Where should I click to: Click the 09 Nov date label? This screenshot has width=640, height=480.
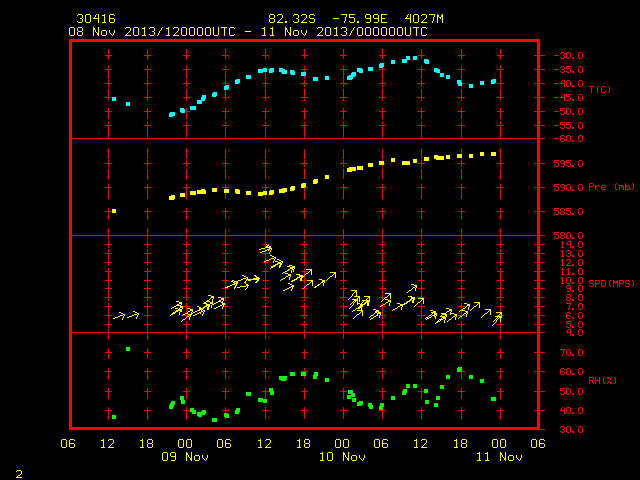coord(185,457)
